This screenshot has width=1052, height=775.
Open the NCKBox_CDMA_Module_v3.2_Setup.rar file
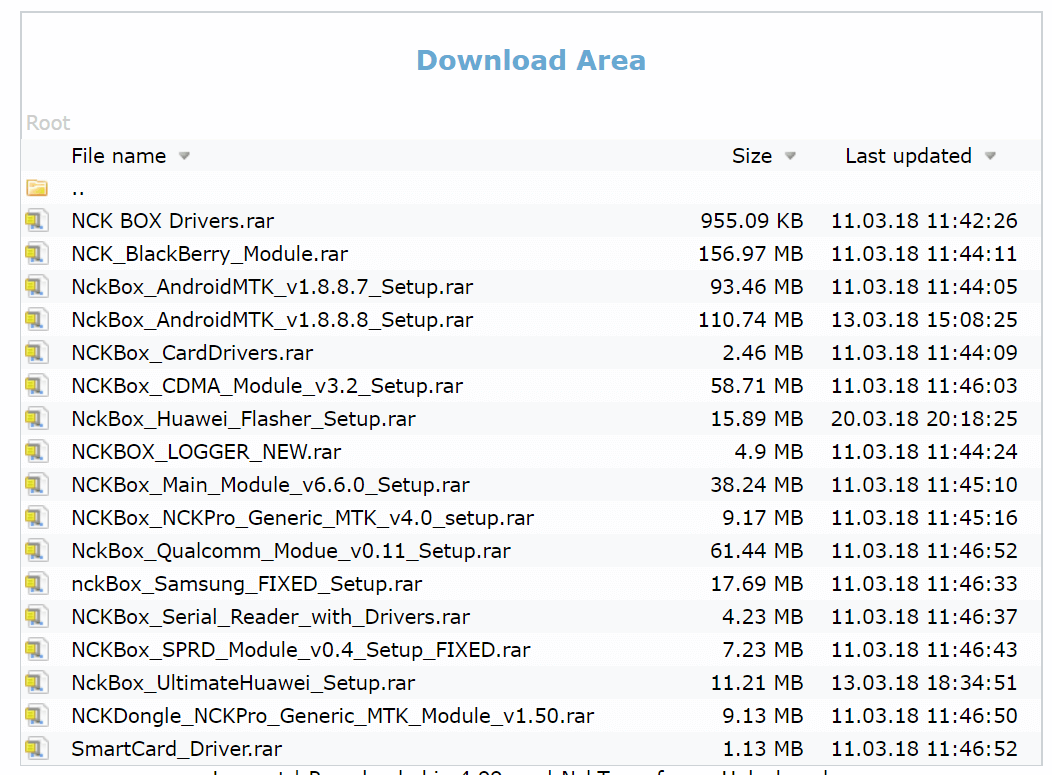tap(267, 386)
